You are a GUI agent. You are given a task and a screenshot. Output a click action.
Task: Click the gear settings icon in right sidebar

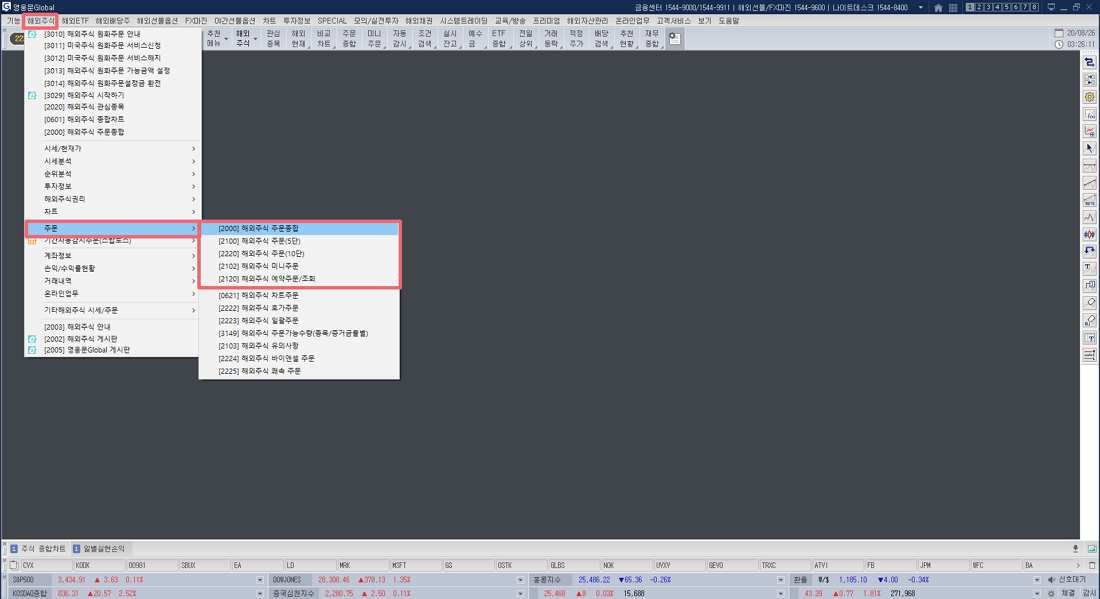[x=1089, y=97]
